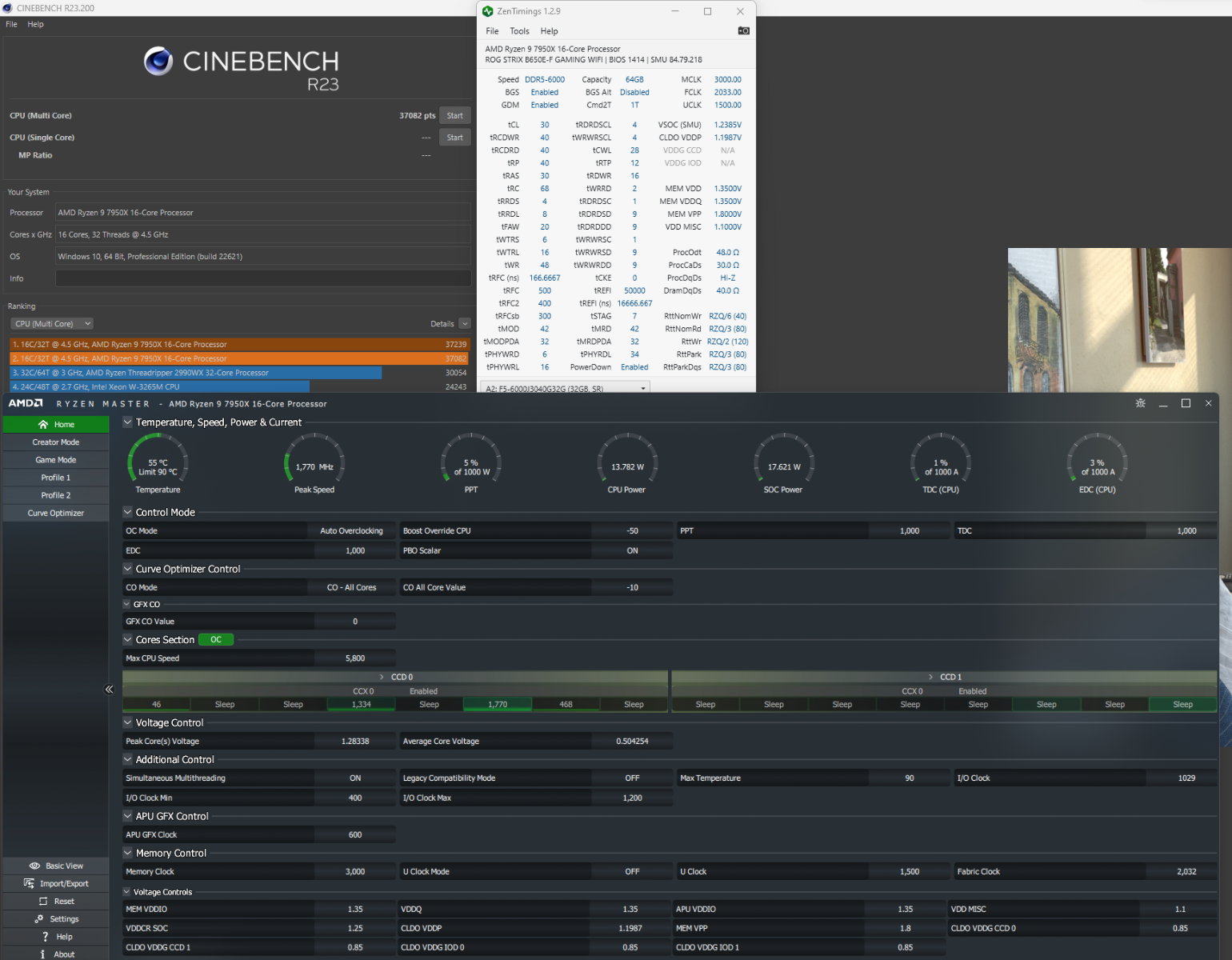Expand the CCD 0 chevron

coord(382,677)
